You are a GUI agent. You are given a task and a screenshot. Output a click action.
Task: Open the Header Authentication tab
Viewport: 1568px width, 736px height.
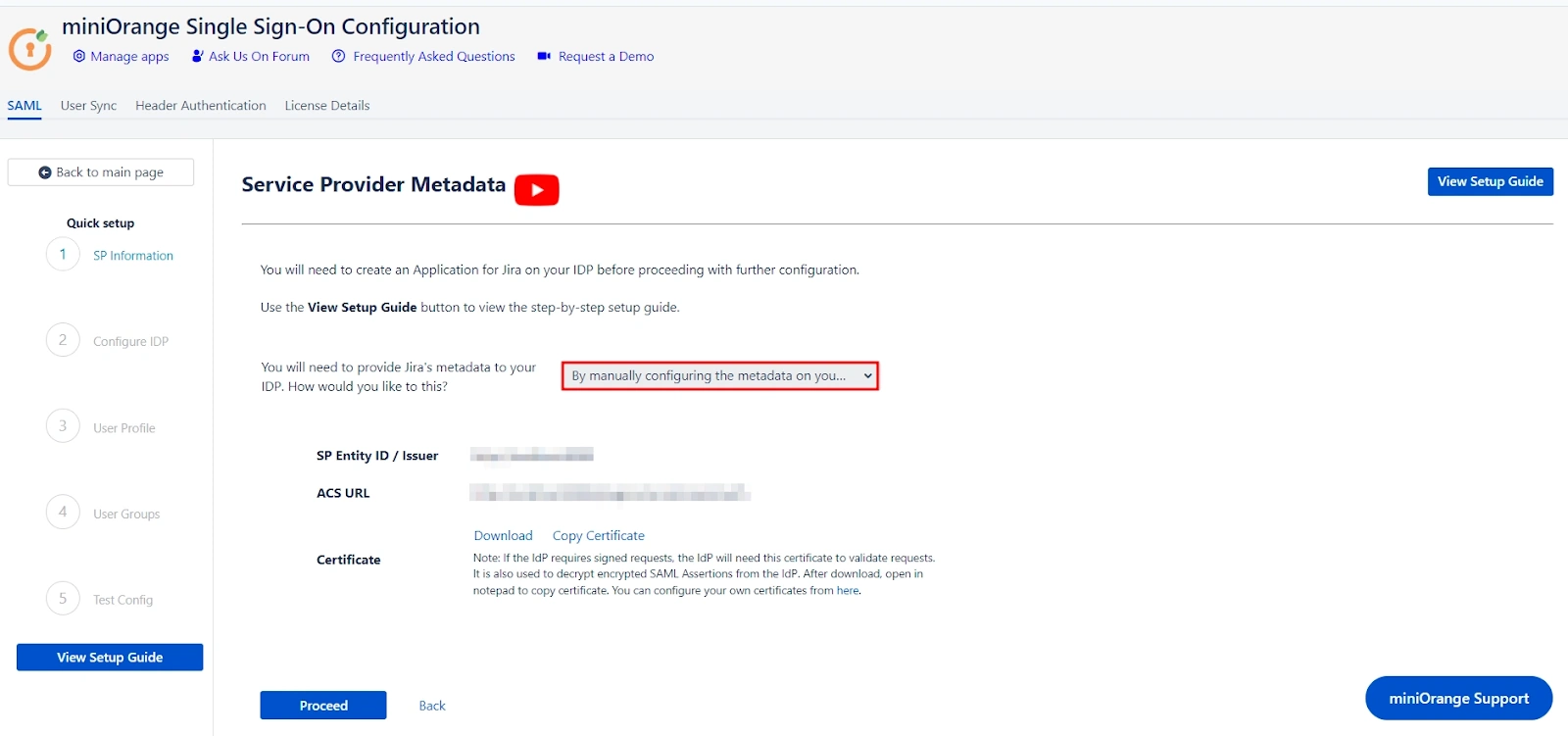[x=201, y=106]
